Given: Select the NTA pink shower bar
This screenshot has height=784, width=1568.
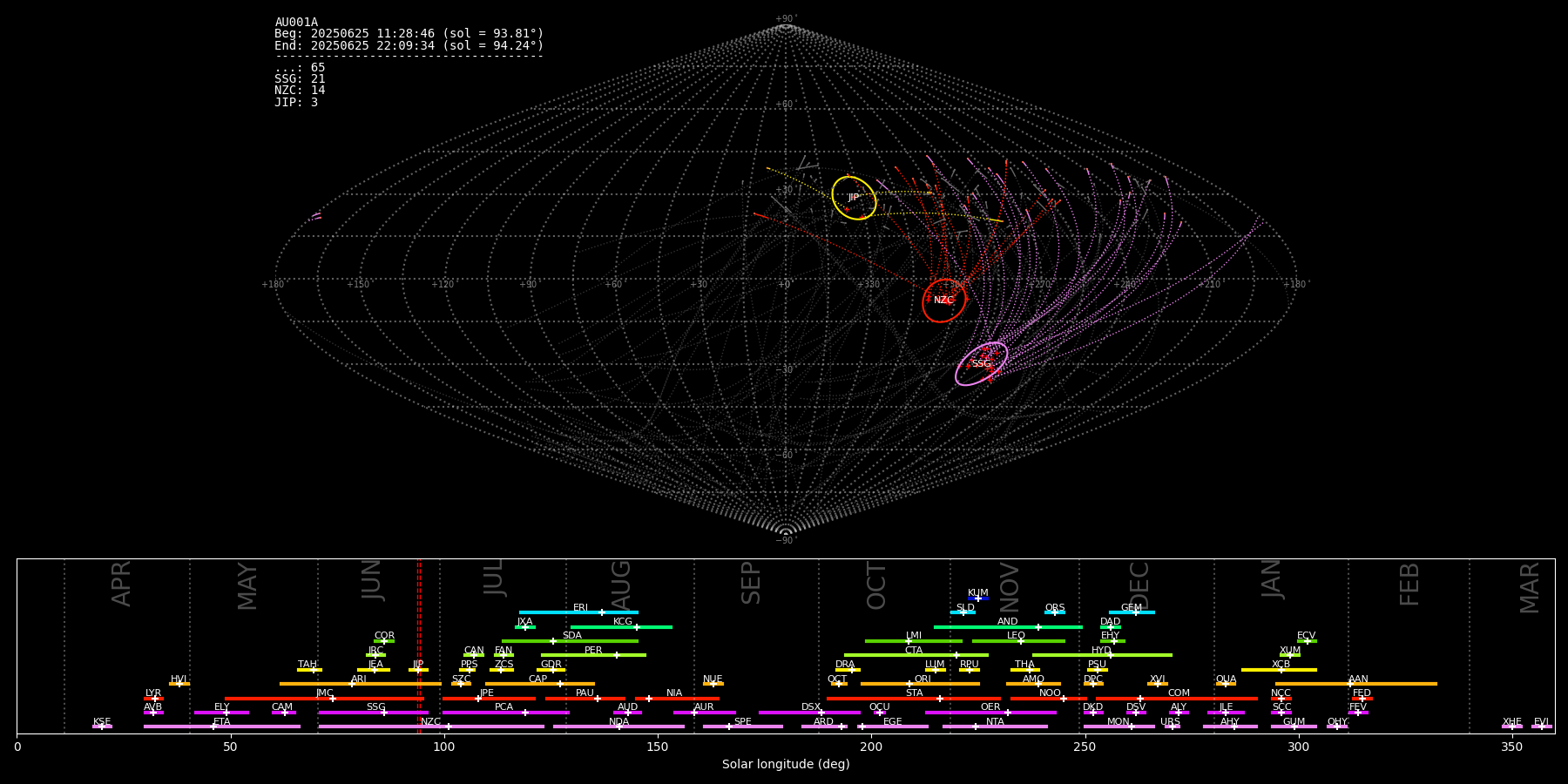Looking at the screenshot, I should pyautogui.click(x=995, y=727).
